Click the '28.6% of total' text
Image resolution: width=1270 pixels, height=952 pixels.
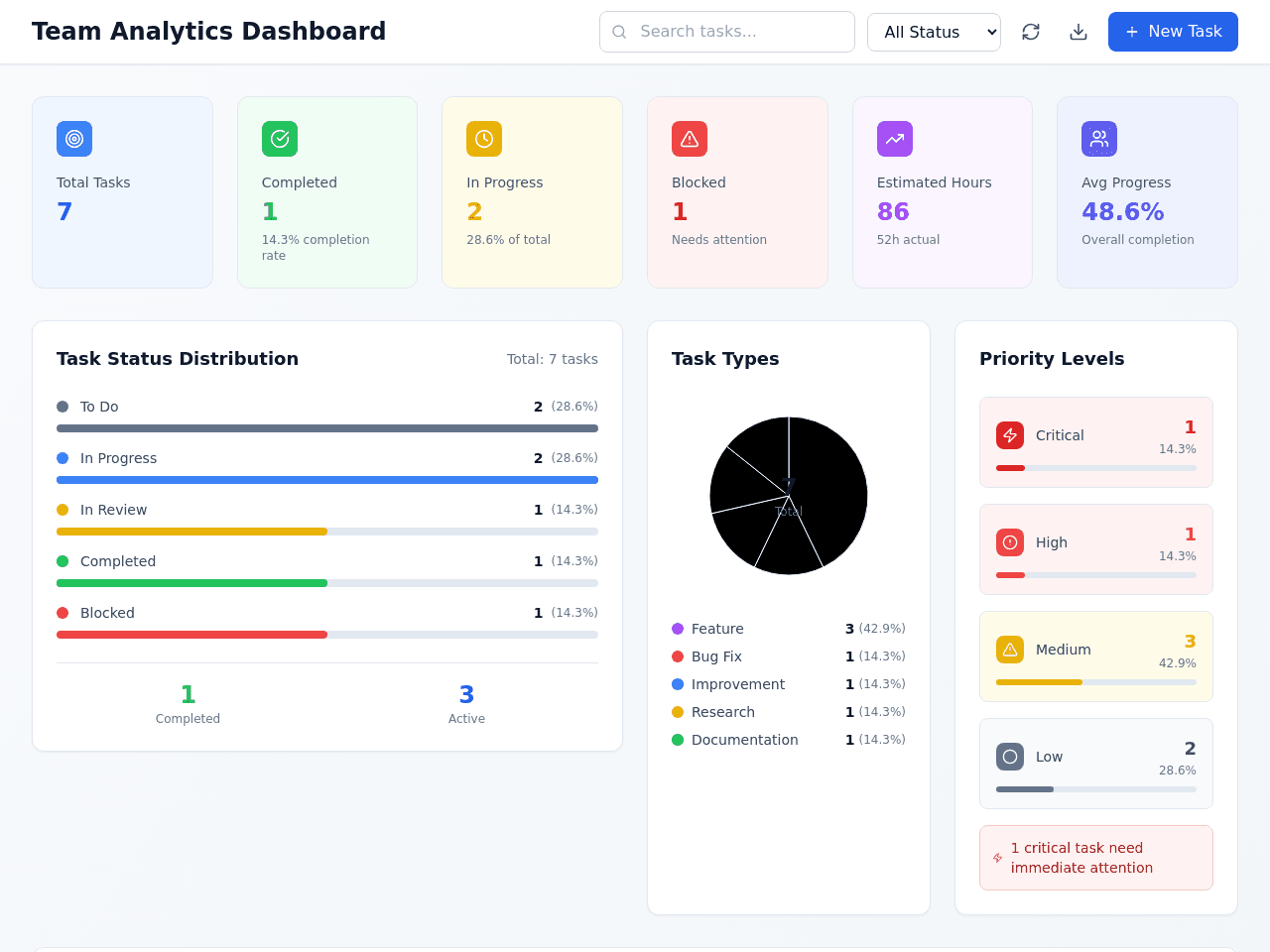[x=508, y=240]
